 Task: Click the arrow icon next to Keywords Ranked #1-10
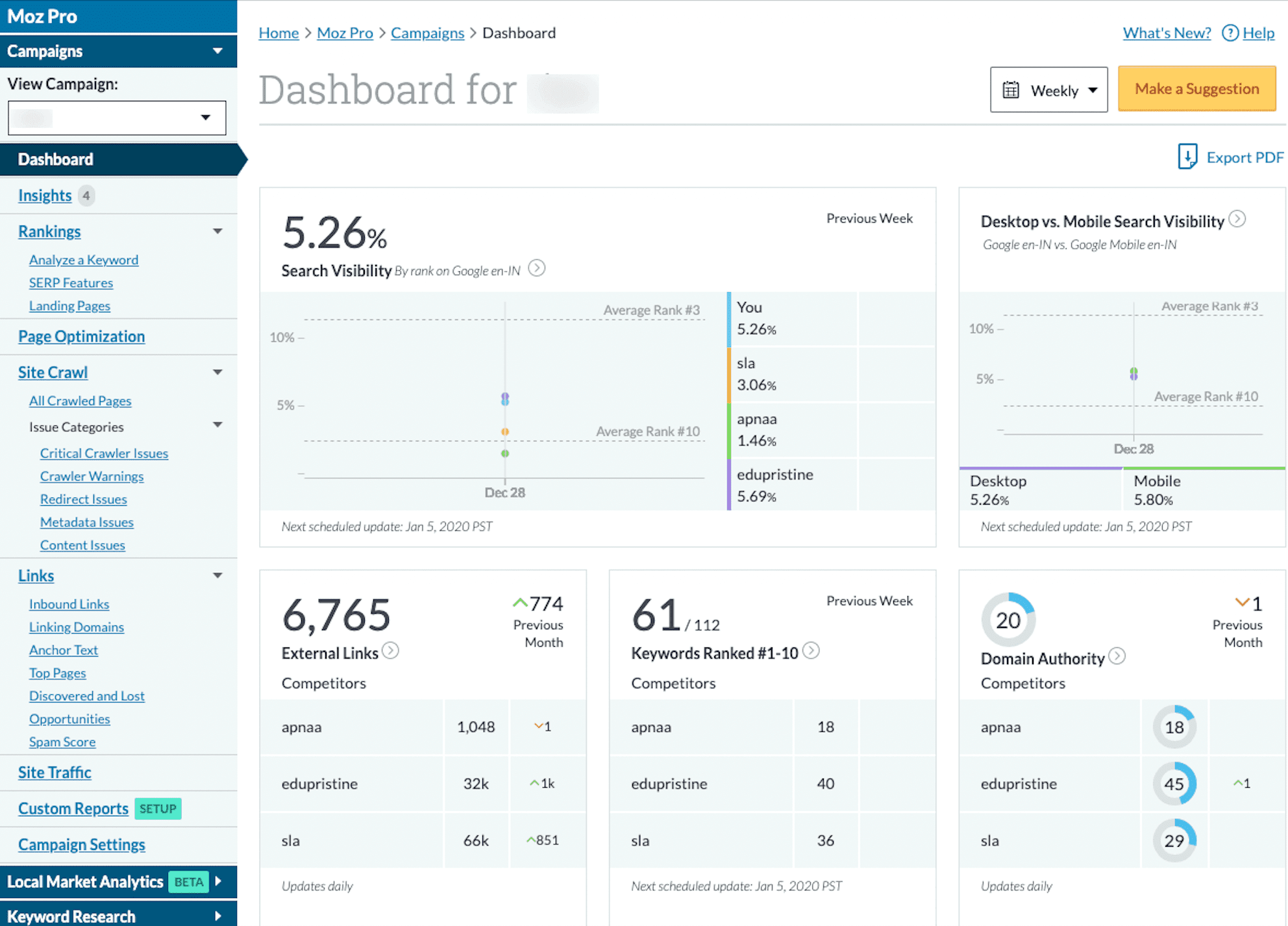coord(811,651)
